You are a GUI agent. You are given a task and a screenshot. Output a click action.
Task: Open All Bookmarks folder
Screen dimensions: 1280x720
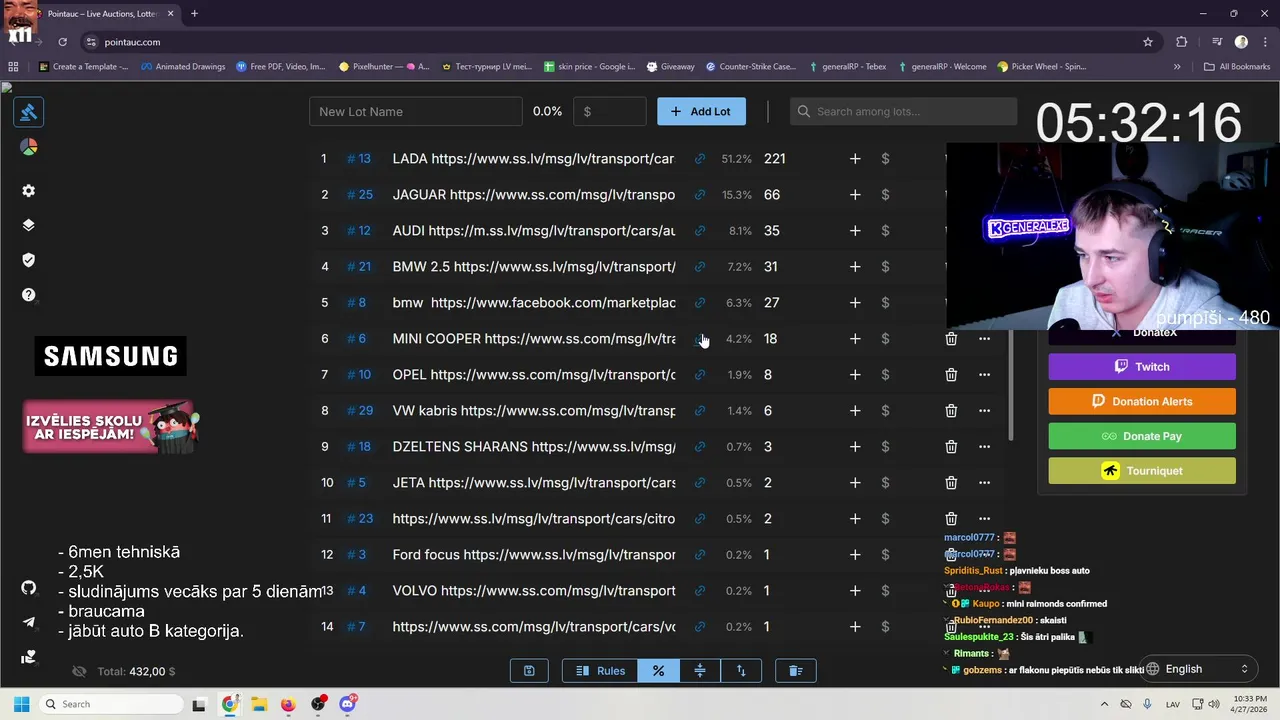click(1237, 67)
